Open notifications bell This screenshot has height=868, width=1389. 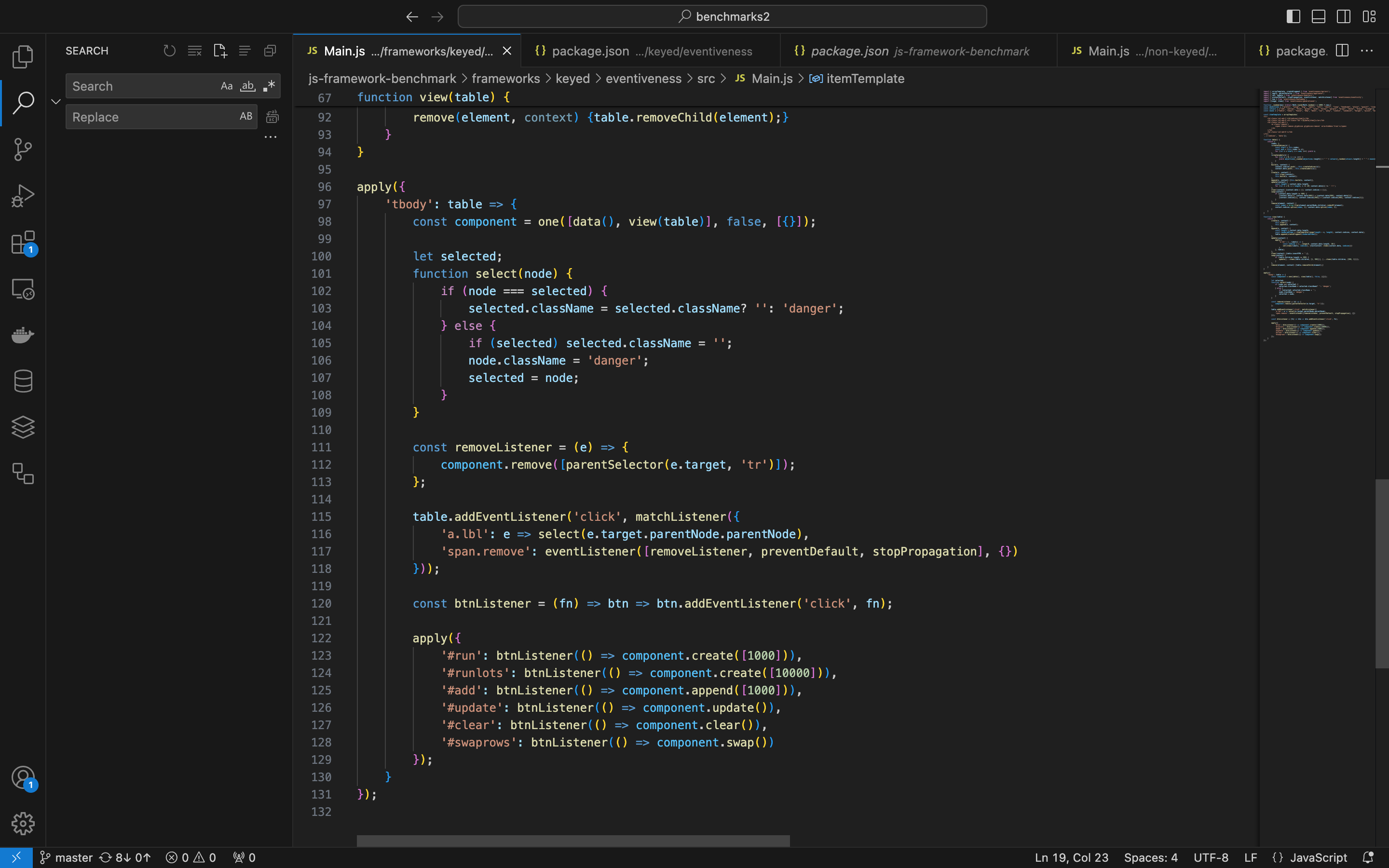pyautogui.click(x=1368, y=857)
